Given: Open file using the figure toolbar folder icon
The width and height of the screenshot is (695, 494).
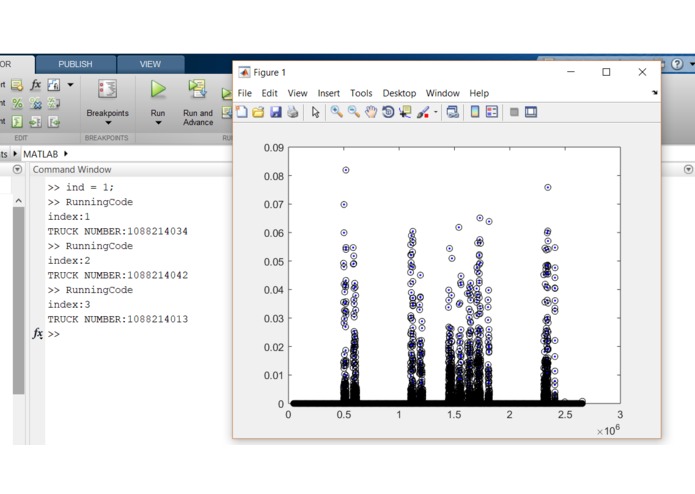Looking at the screenshot, I should tap(258, 112).
